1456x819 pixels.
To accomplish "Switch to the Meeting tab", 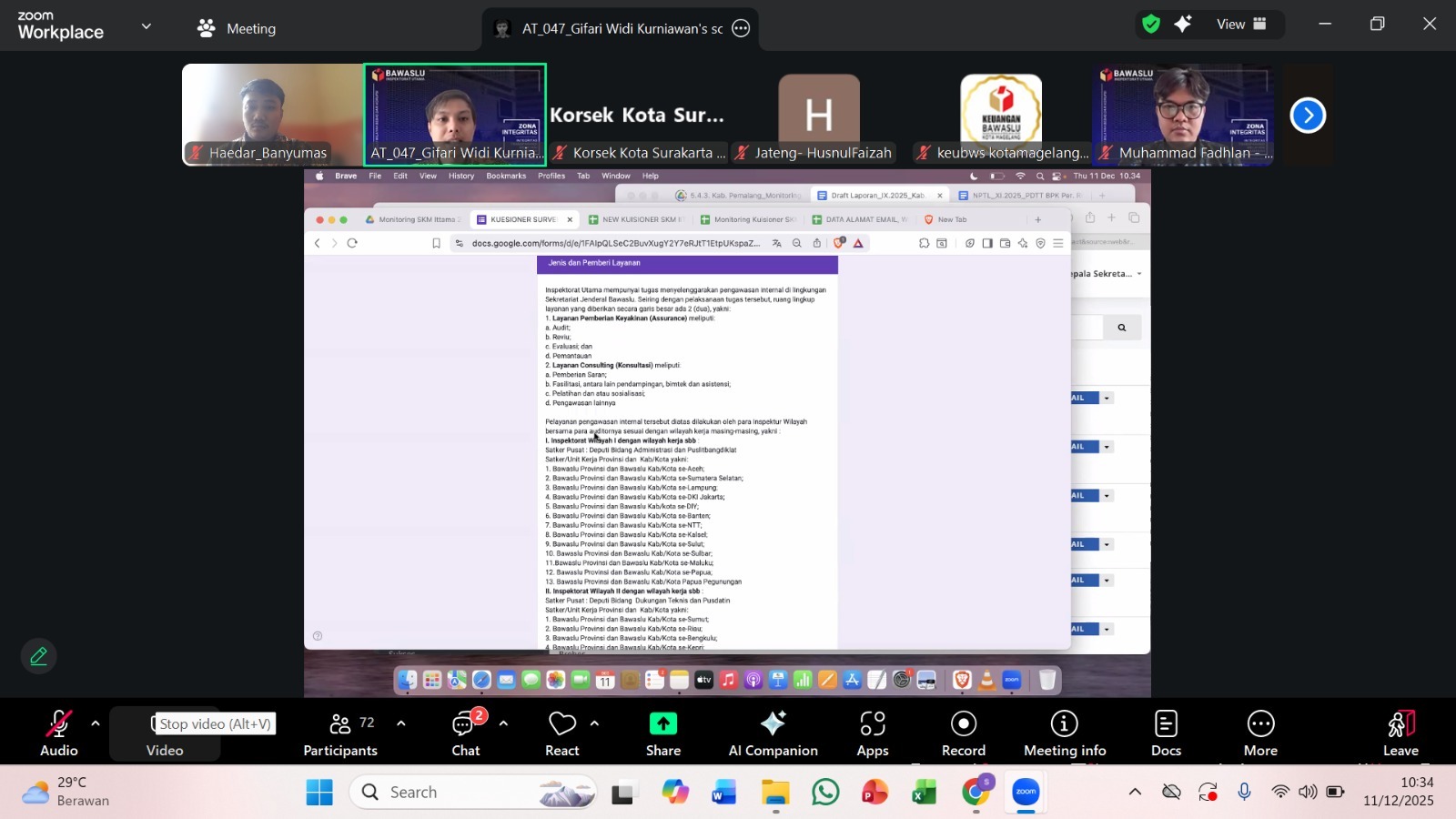I will 237,28.
